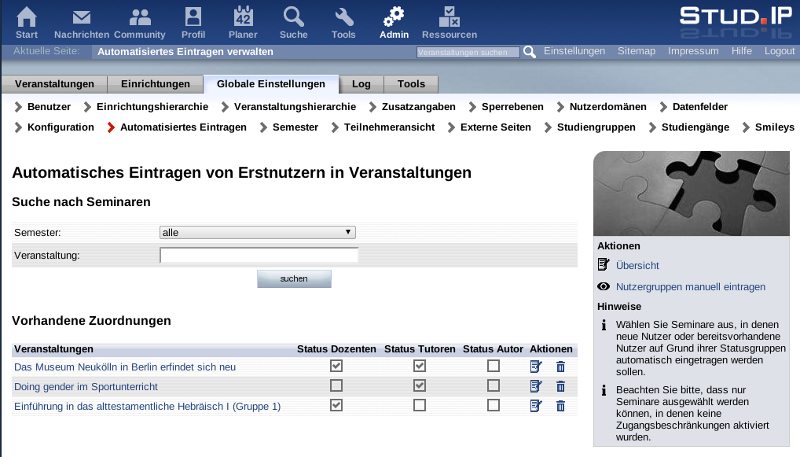This screenshot has height=457, width=800.
Task: Check Status Tutoren for 'Einführung in das alttestamentliche Hebräisch'
Action: point(419,405)
